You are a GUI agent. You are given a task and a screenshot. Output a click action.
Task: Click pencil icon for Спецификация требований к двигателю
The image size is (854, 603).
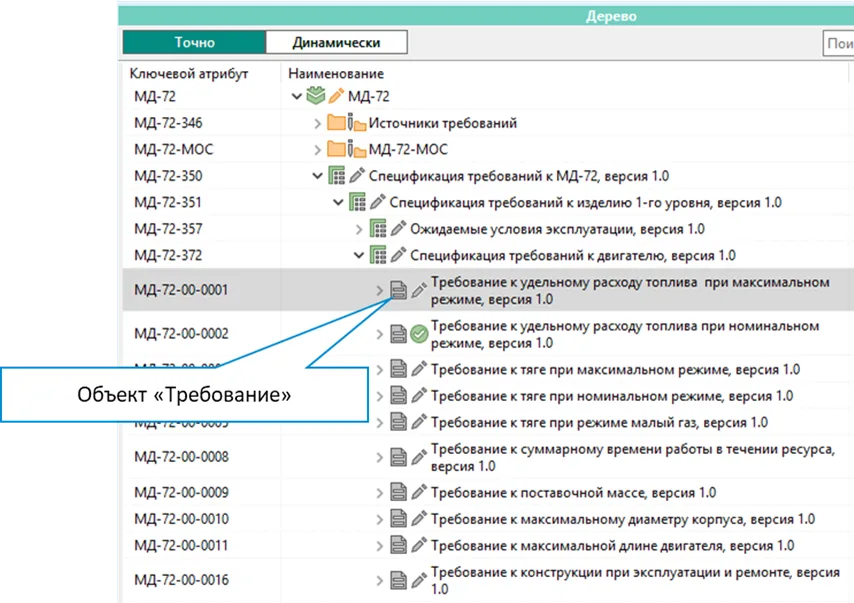point(398,255)
